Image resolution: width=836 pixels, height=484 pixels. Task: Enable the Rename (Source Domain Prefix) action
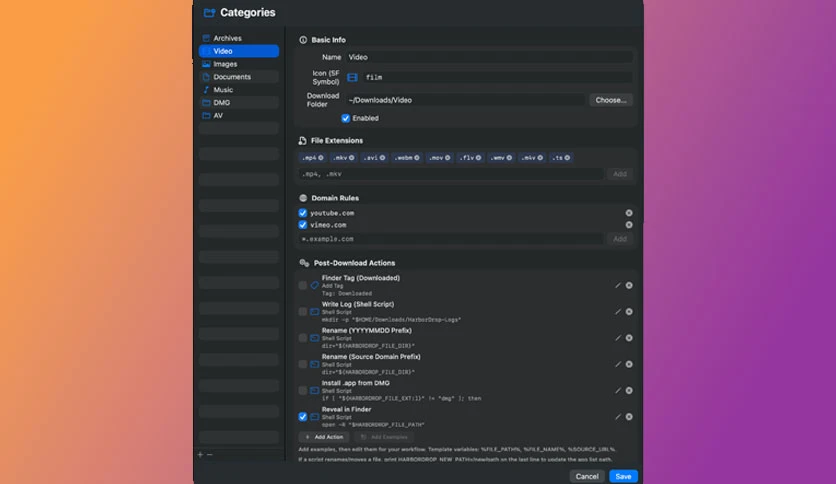[303, 365]
